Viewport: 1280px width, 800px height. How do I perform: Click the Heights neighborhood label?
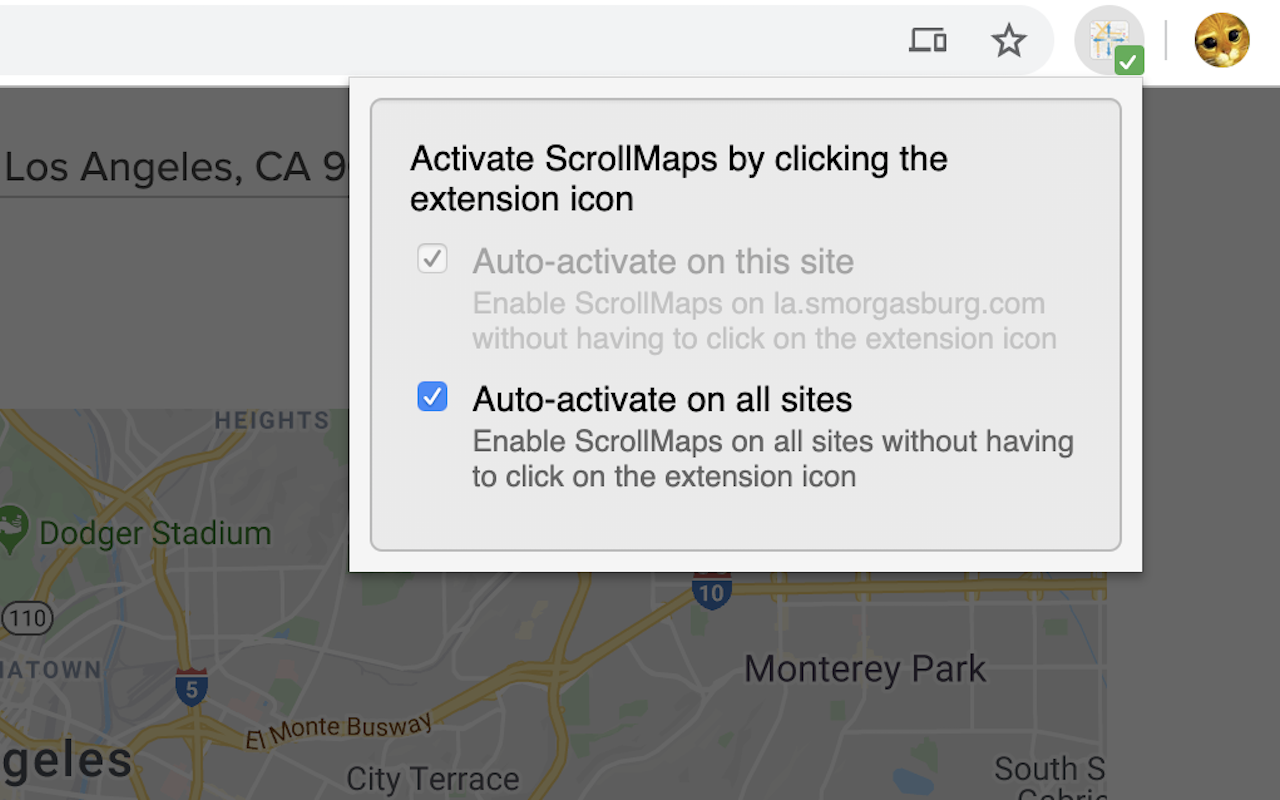[x=272, y=420]
